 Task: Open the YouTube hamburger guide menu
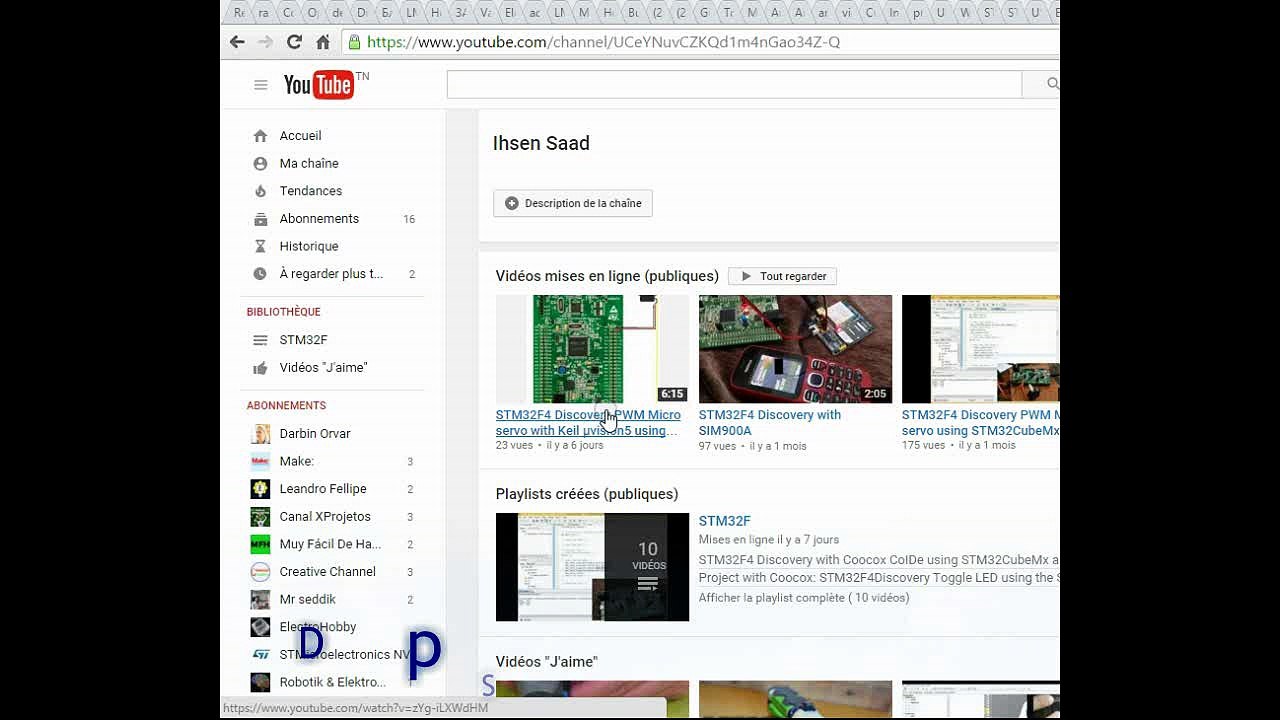[x=261, y=85]
